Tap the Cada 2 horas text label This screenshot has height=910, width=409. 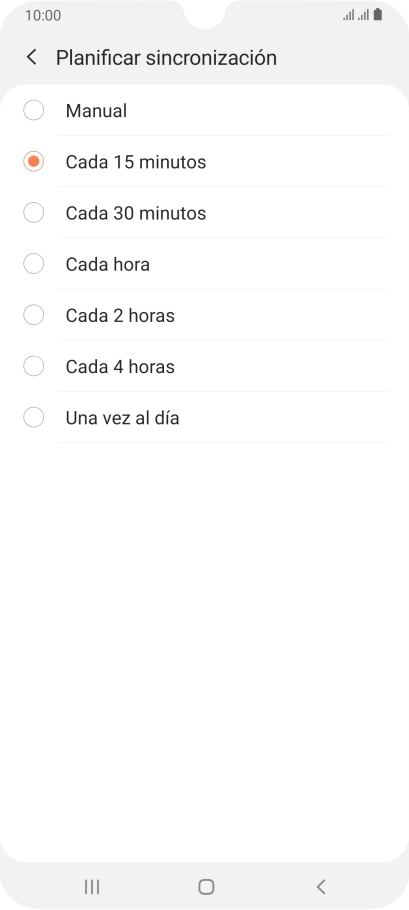[120, 315]
